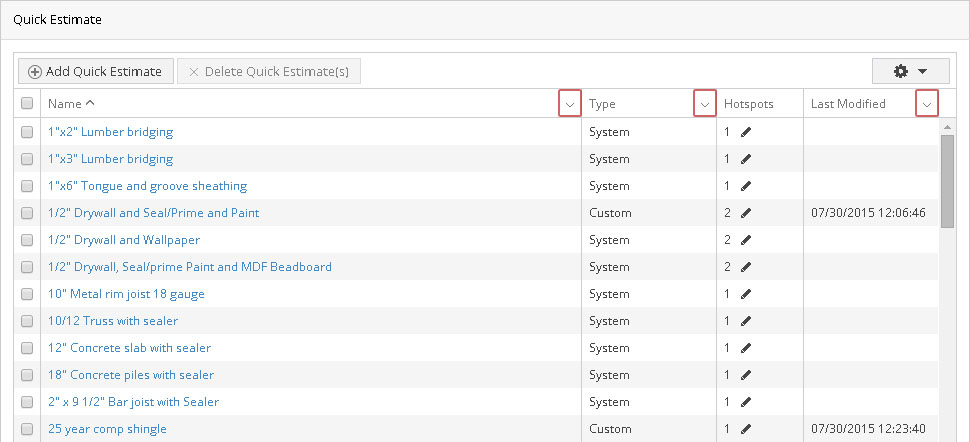Open the Name column dropdown arrow
970x442 pixels.
pyautogui.click(x=569, y=104)
